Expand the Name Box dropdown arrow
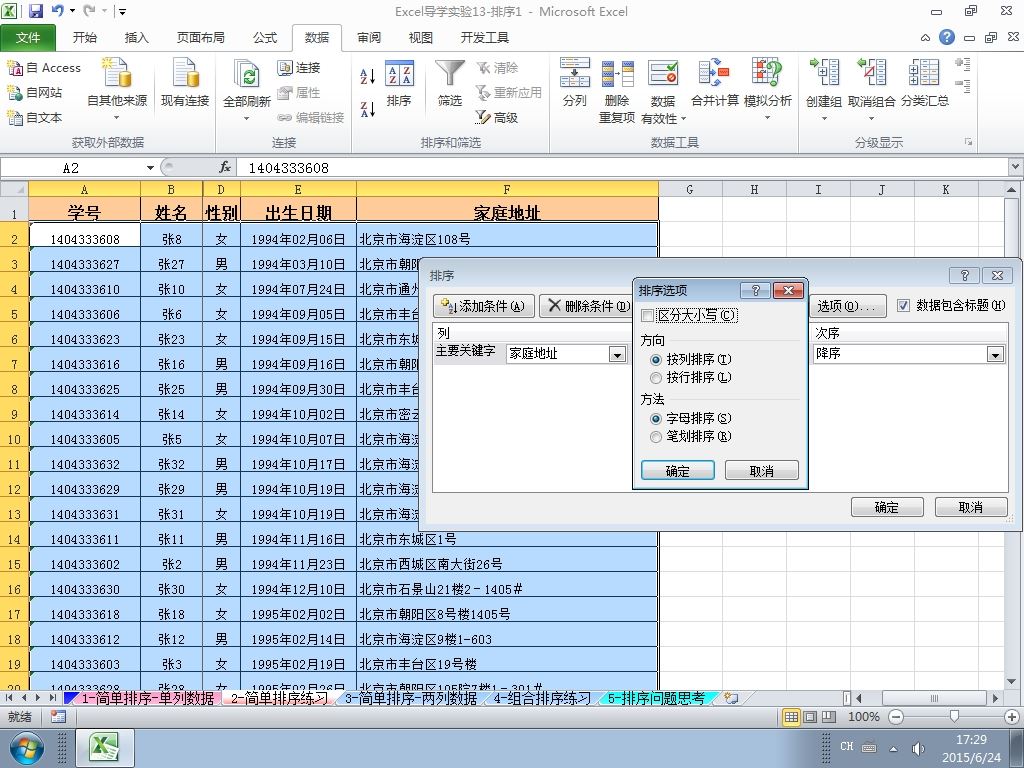Viewport: 1024px width, 768px height. tap(150, 168)
